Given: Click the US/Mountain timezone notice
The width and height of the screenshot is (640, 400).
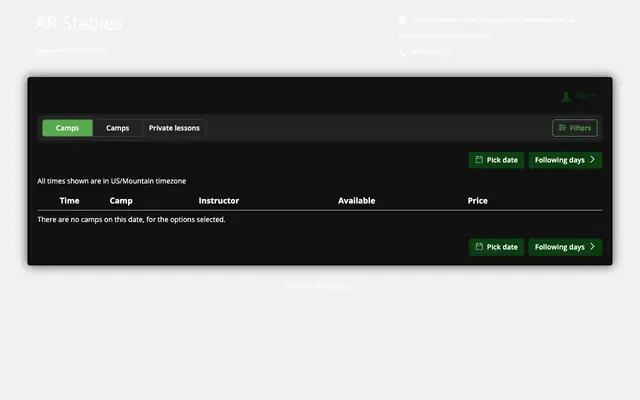Looking at the screenshot, I should (111, 181).
